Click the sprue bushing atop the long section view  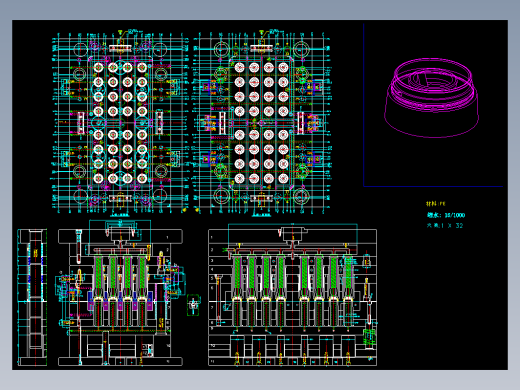(x=293, y=234)
